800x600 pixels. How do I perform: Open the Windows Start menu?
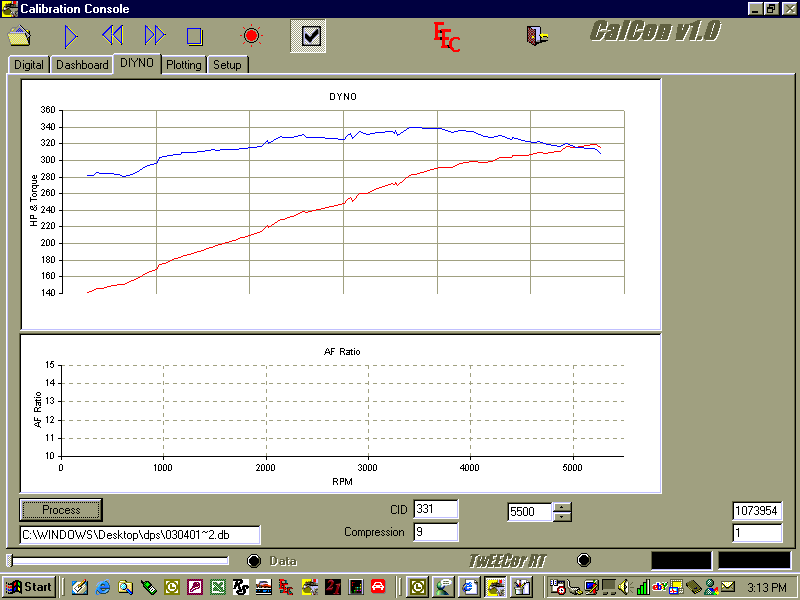29,587
